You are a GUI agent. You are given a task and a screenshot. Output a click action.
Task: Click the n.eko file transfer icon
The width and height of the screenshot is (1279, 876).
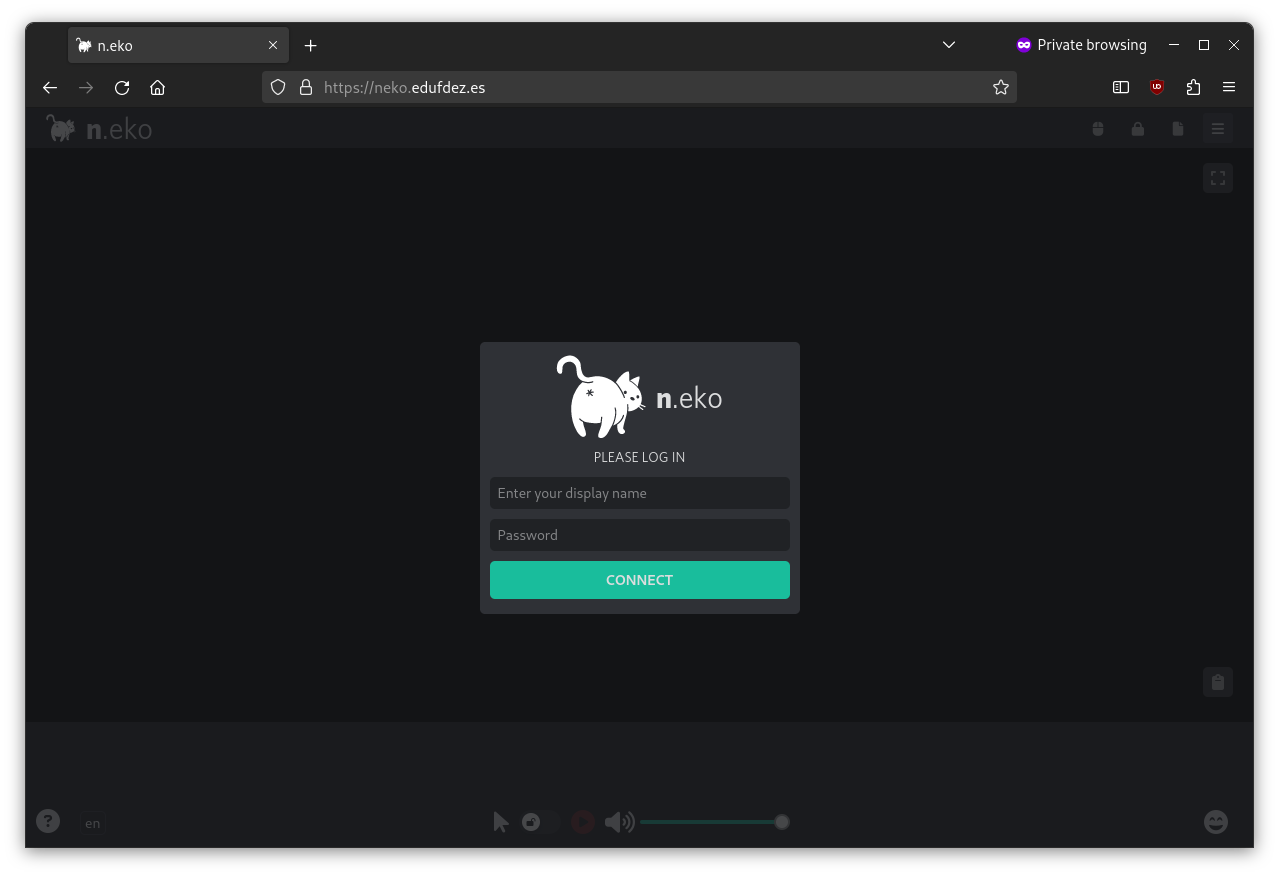[x=1177, y=129]
